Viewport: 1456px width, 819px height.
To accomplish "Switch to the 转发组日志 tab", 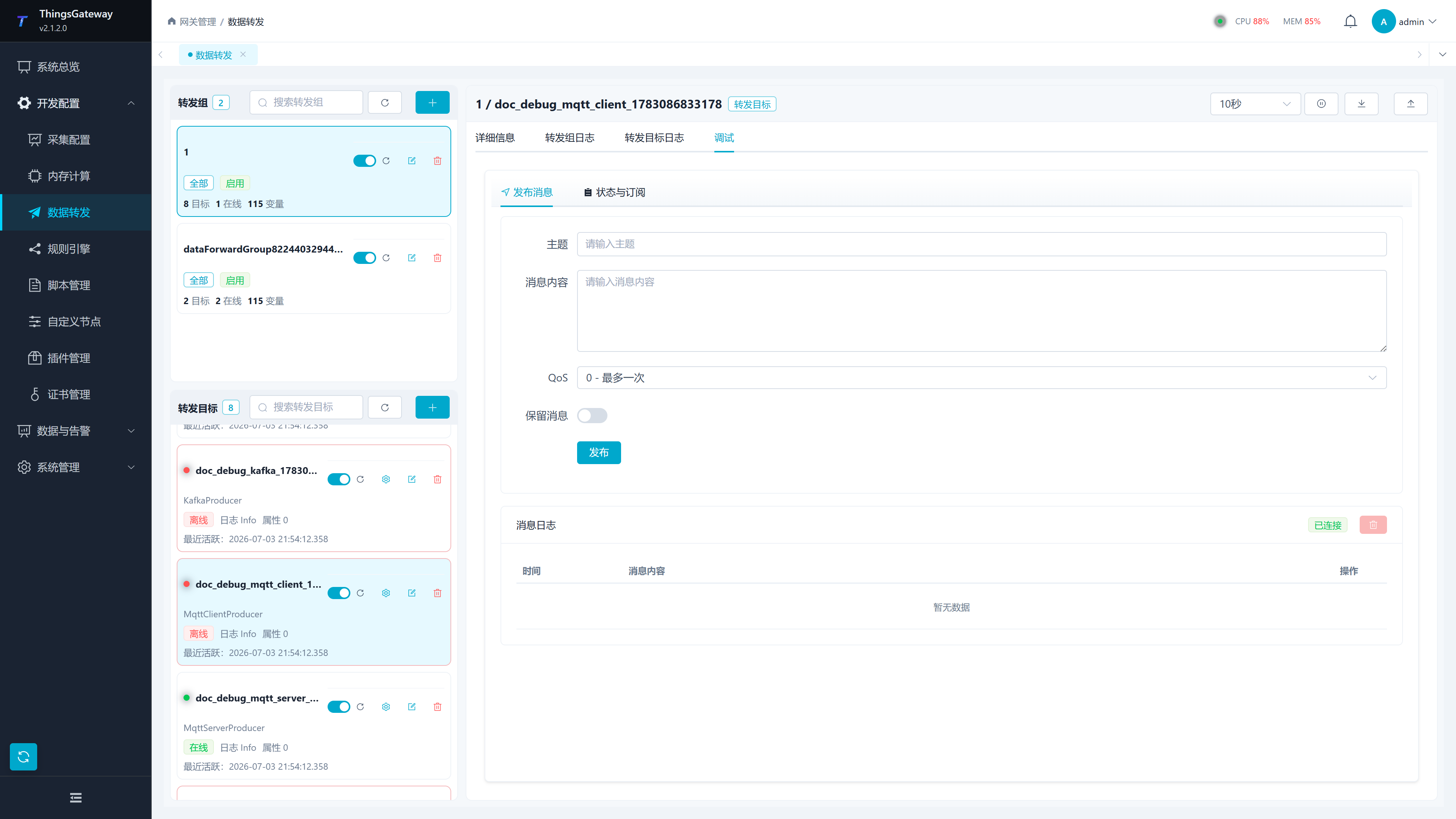I will pyautogui.click(x=569, y=137).
